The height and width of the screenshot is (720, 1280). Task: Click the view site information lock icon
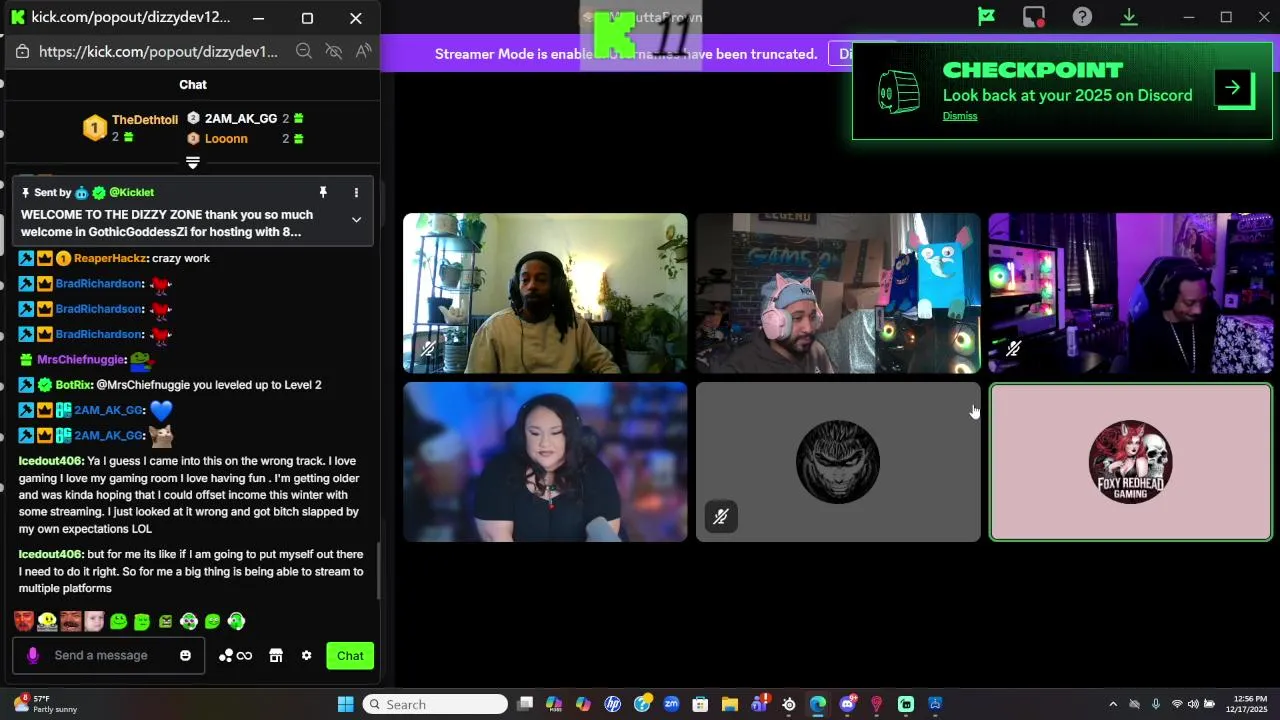tap(24, 51)
